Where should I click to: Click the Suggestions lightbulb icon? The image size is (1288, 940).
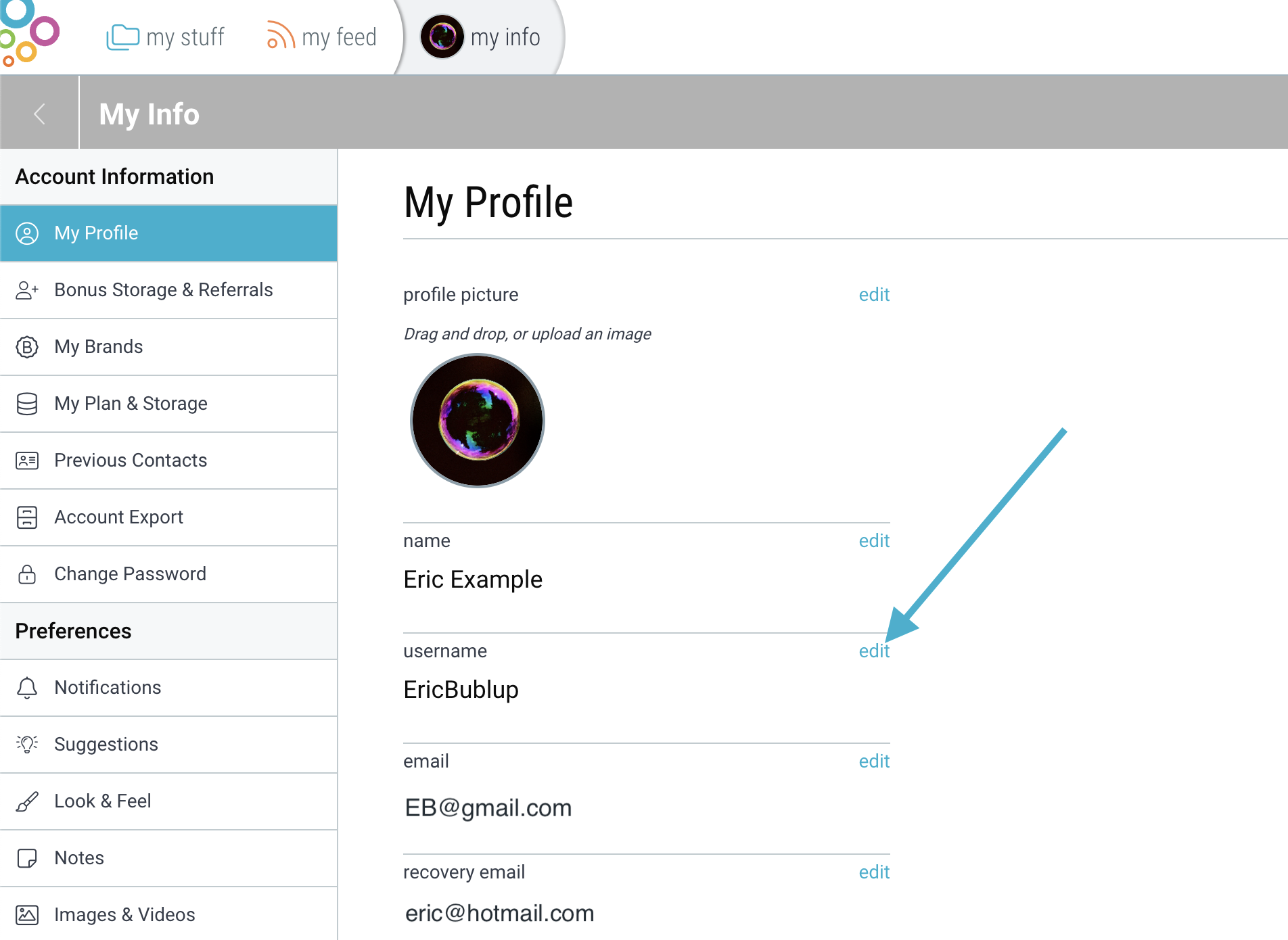(x=27, y=744)
